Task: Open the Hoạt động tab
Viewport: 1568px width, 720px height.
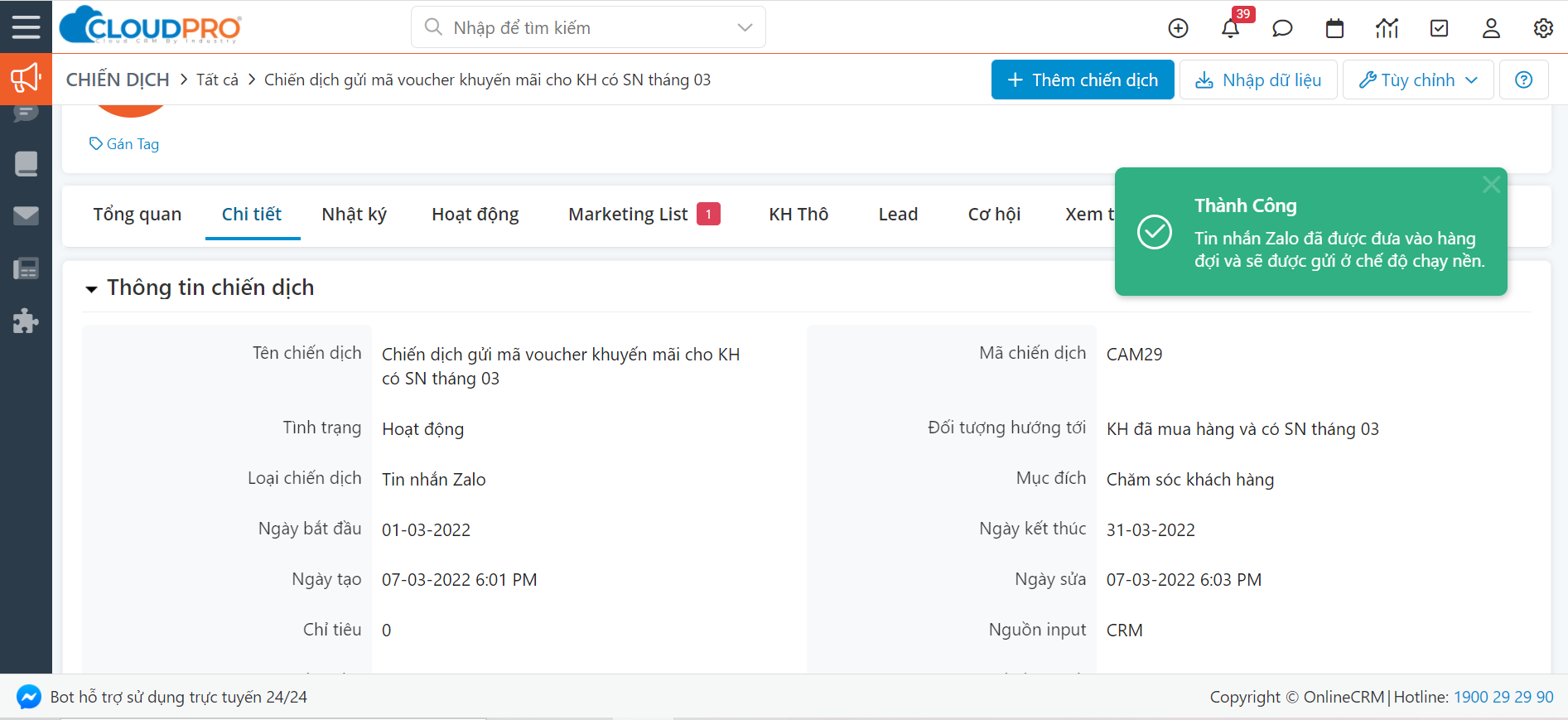Action: 475,214
